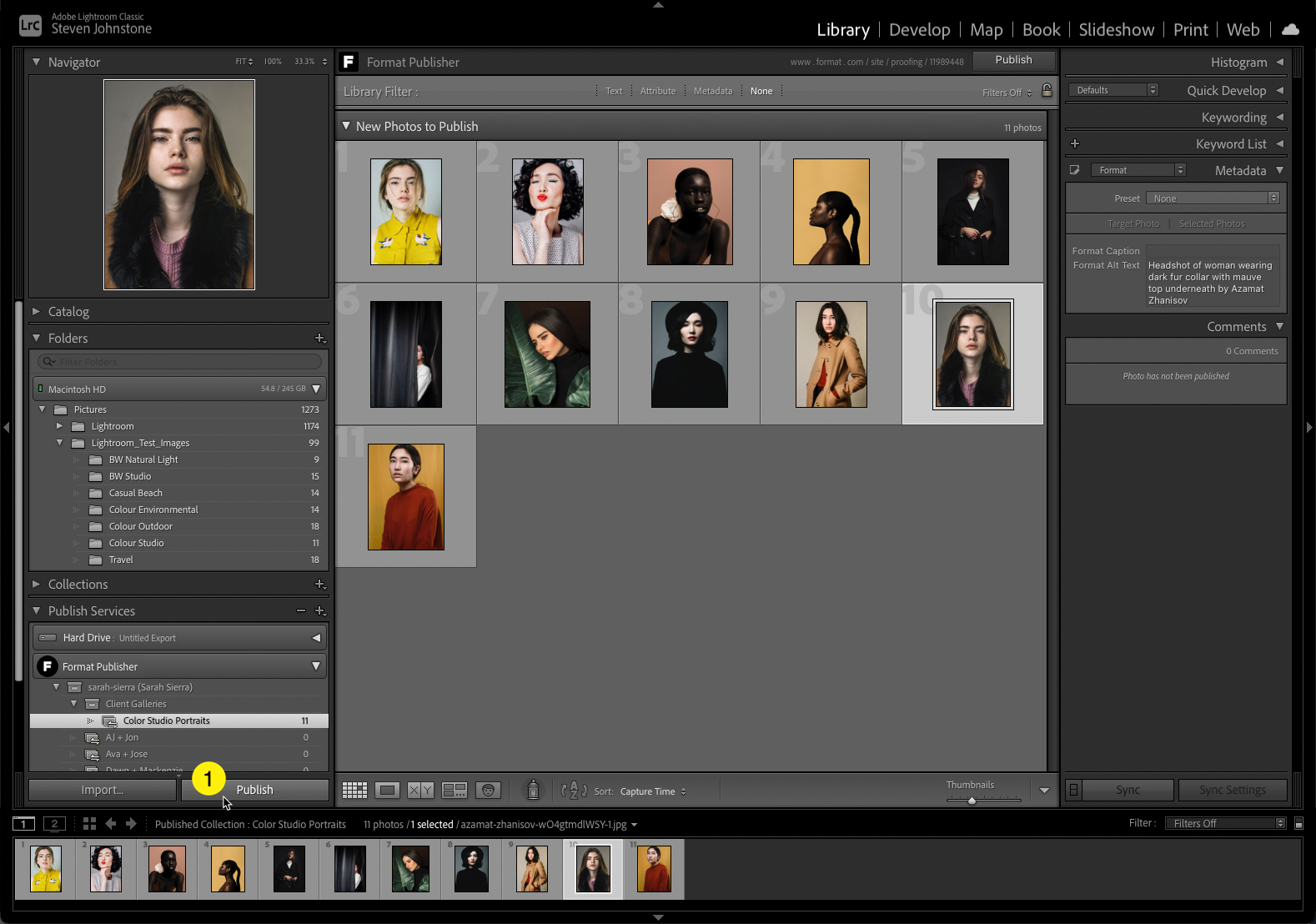Screen dimensions: 1316x924
Task: Adjust the Thumbnails size slider
Action: (972, 800)
